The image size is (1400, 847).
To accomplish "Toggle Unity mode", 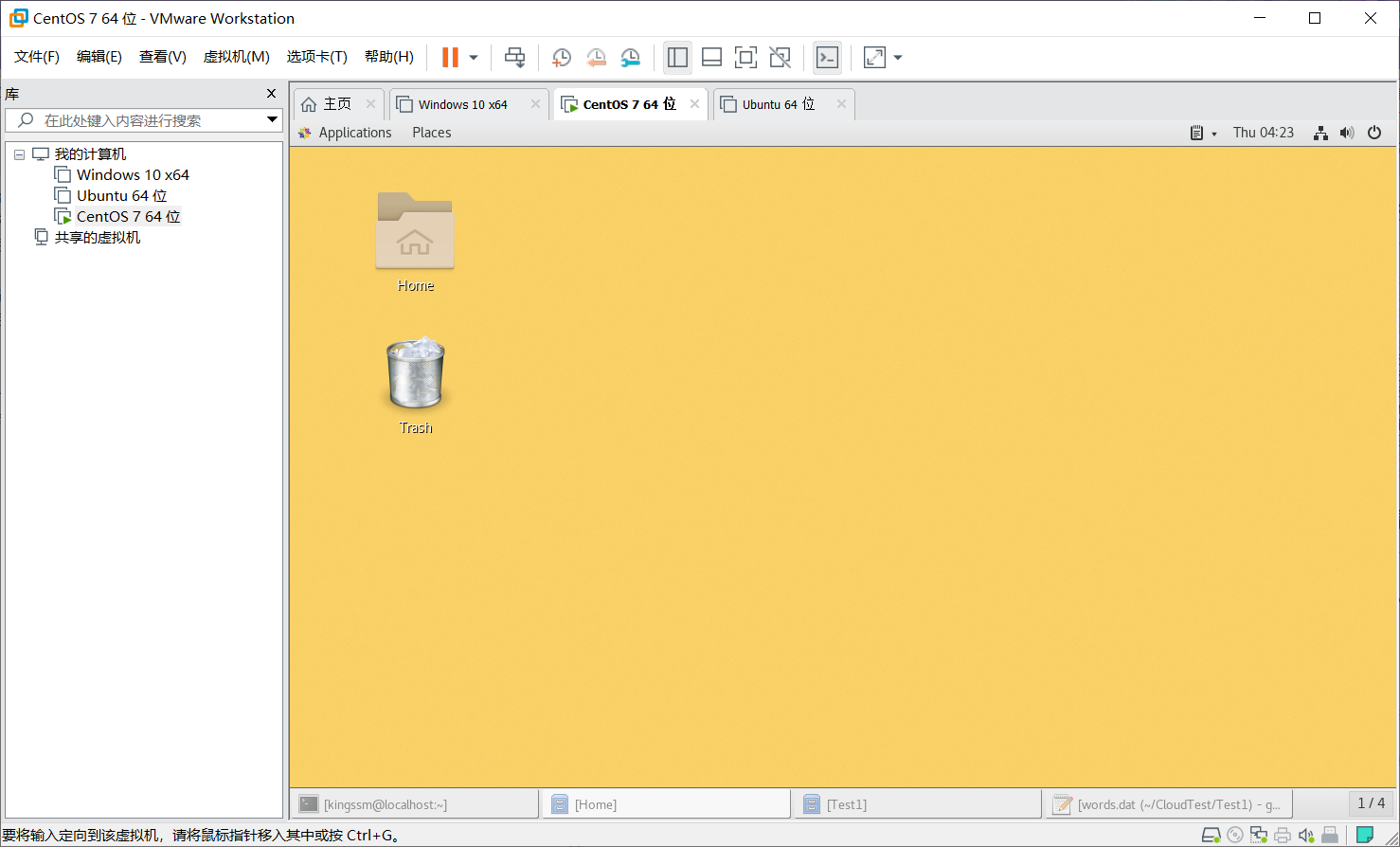I will click(780, 58).
